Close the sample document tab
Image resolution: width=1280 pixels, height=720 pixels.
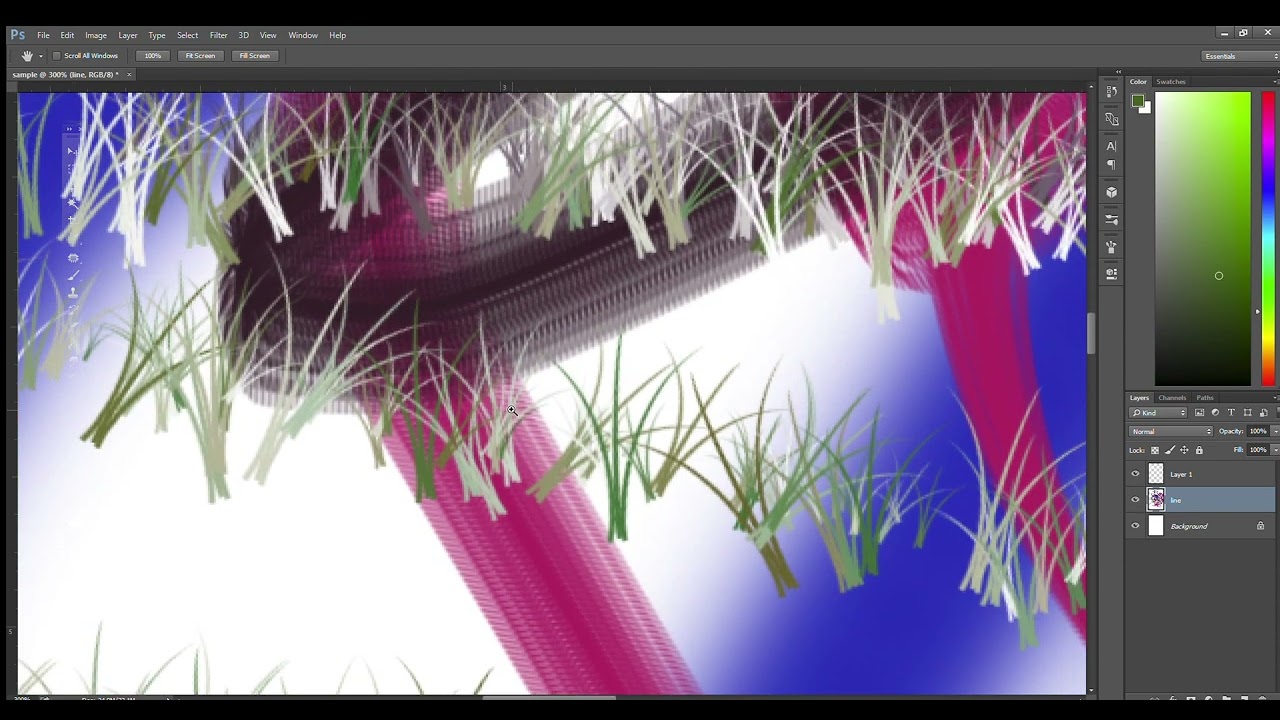click(x=129, y=75)
